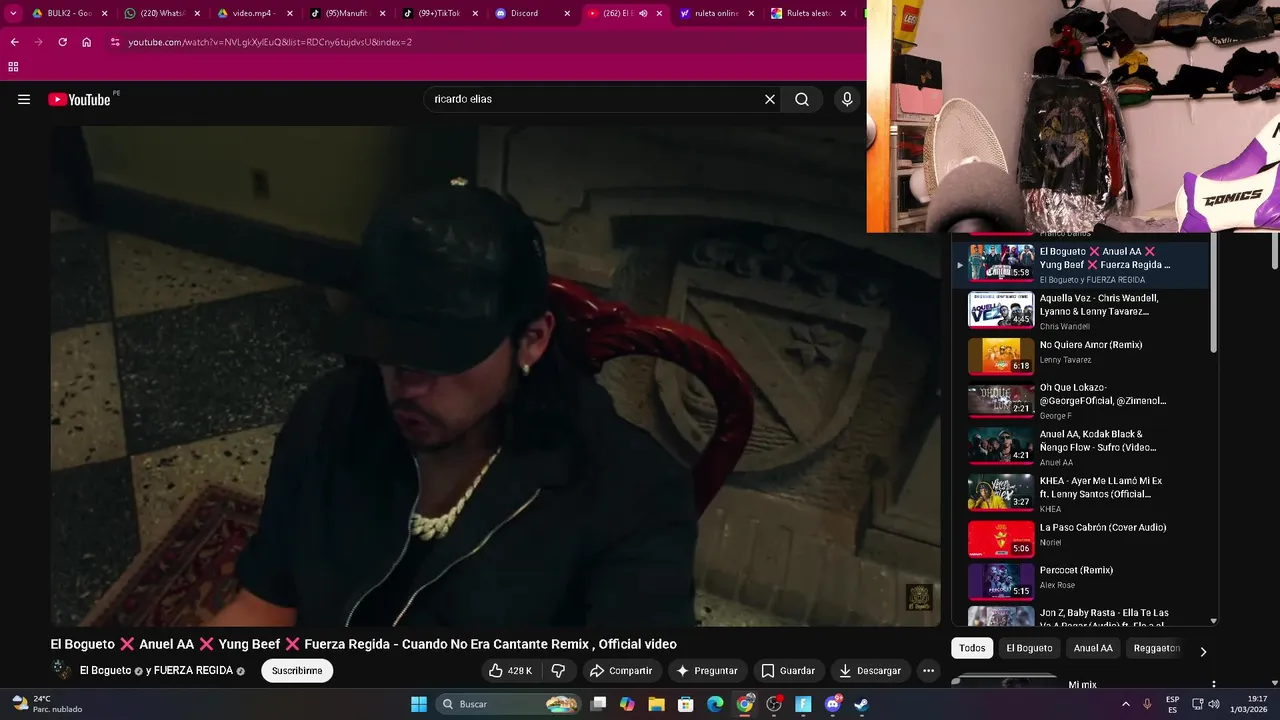Open Chrome home page button
The image size is (1280, 720).
click(x=87, y=42)
